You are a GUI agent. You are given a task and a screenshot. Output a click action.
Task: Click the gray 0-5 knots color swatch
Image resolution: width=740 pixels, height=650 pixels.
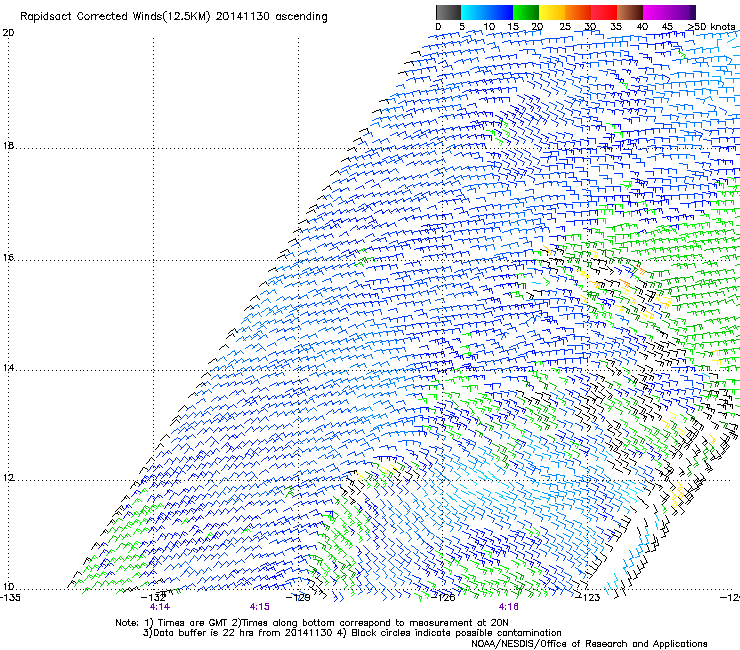448,12
